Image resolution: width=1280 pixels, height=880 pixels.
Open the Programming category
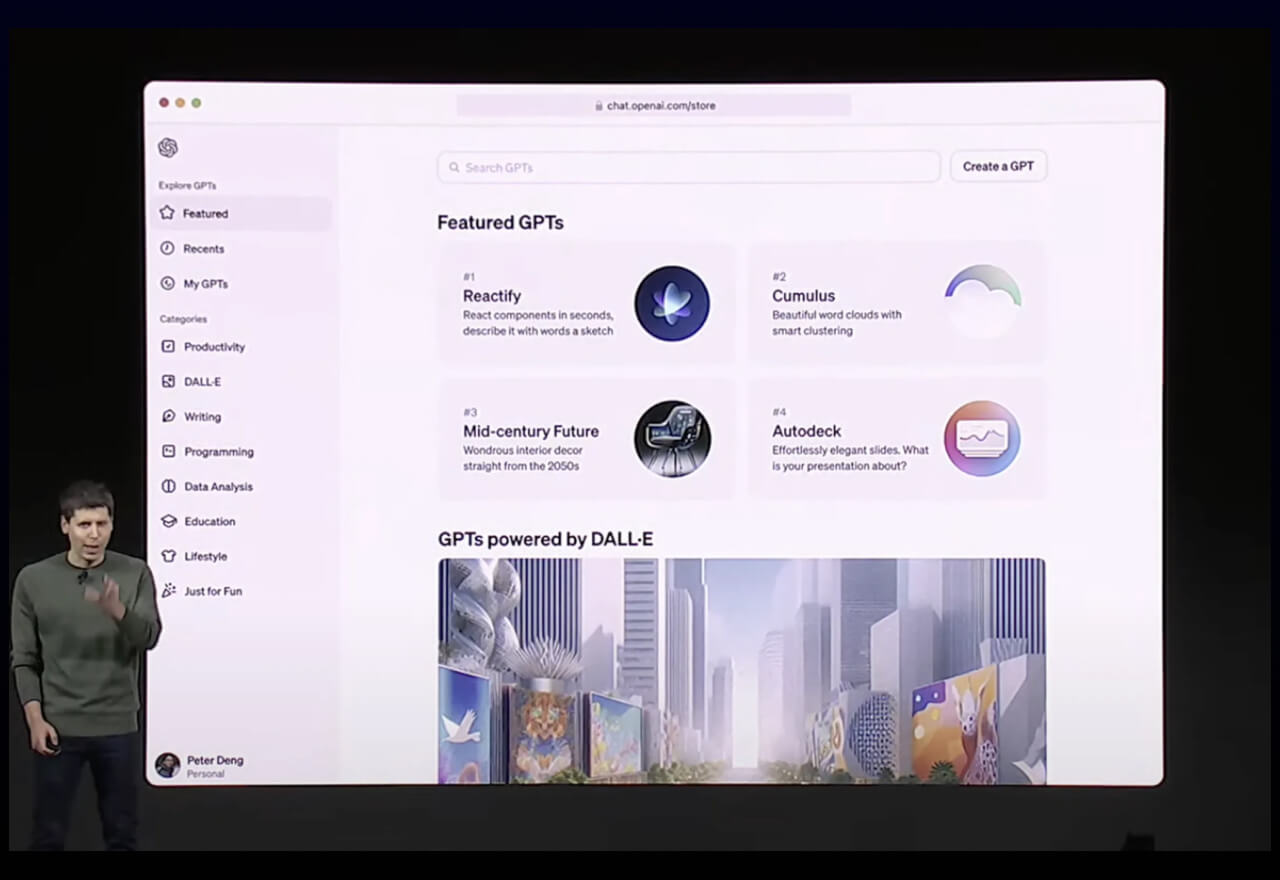click(x=218, y=452)
